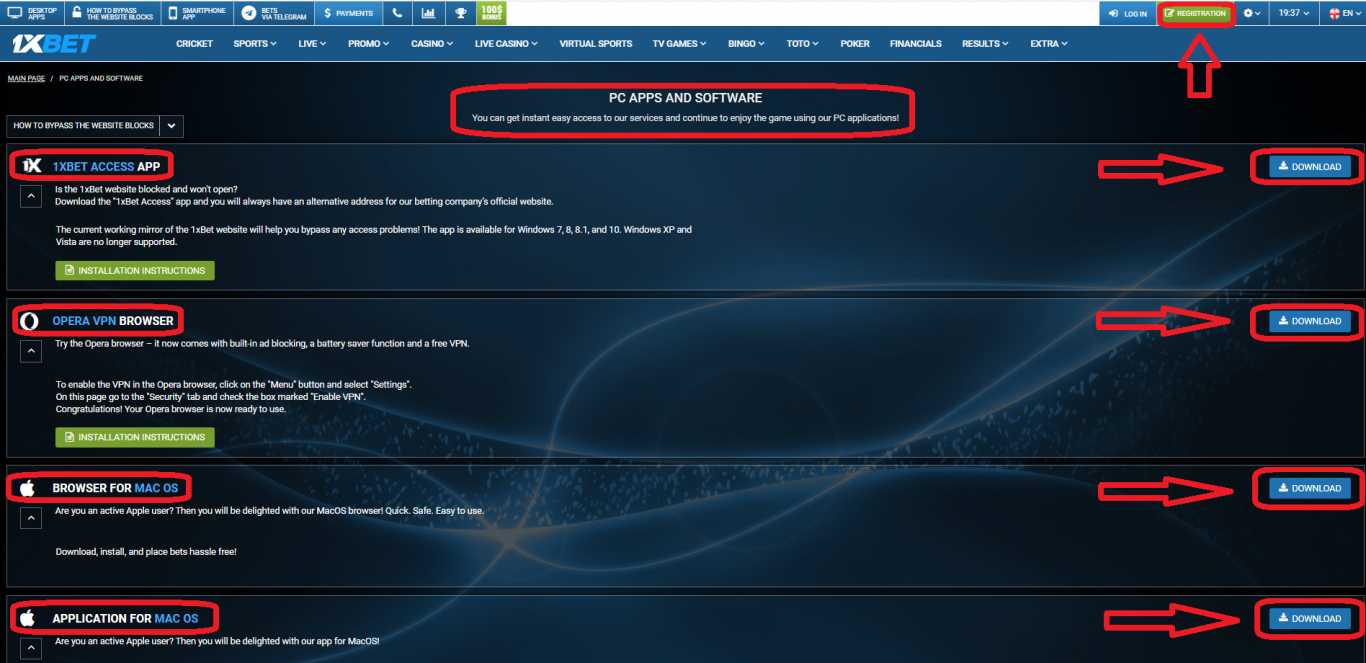1366x663 pixels.
Task: Click the 1XBET logo
Action: pos(53,44)
